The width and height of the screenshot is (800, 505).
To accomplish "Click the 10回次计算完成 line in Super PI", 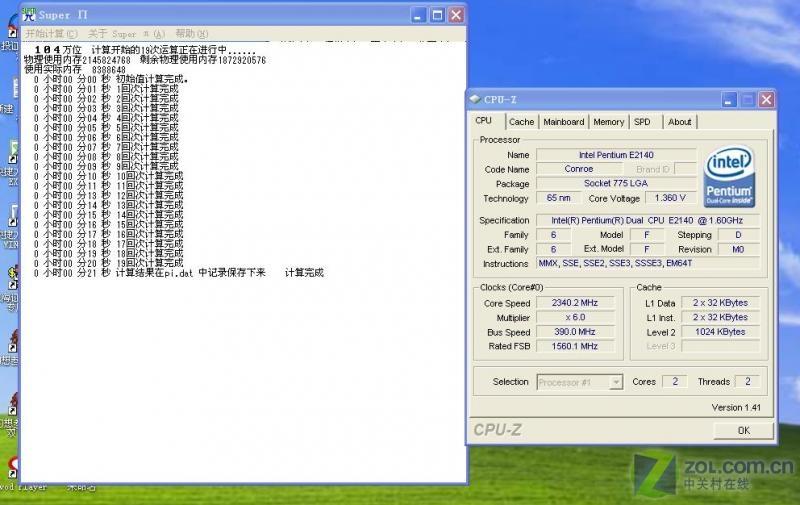I will [x=108, y=176].
